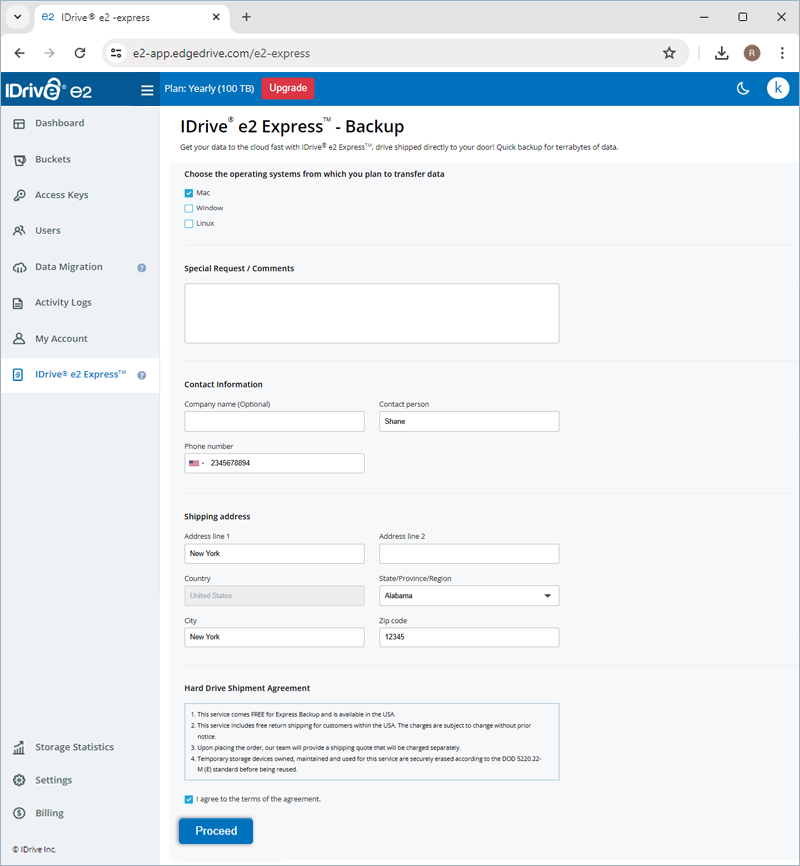The width and height of the screenshot is (800, 866).
Task: Click the Storage Statistics chart icon
Action: tap(19, 748)
